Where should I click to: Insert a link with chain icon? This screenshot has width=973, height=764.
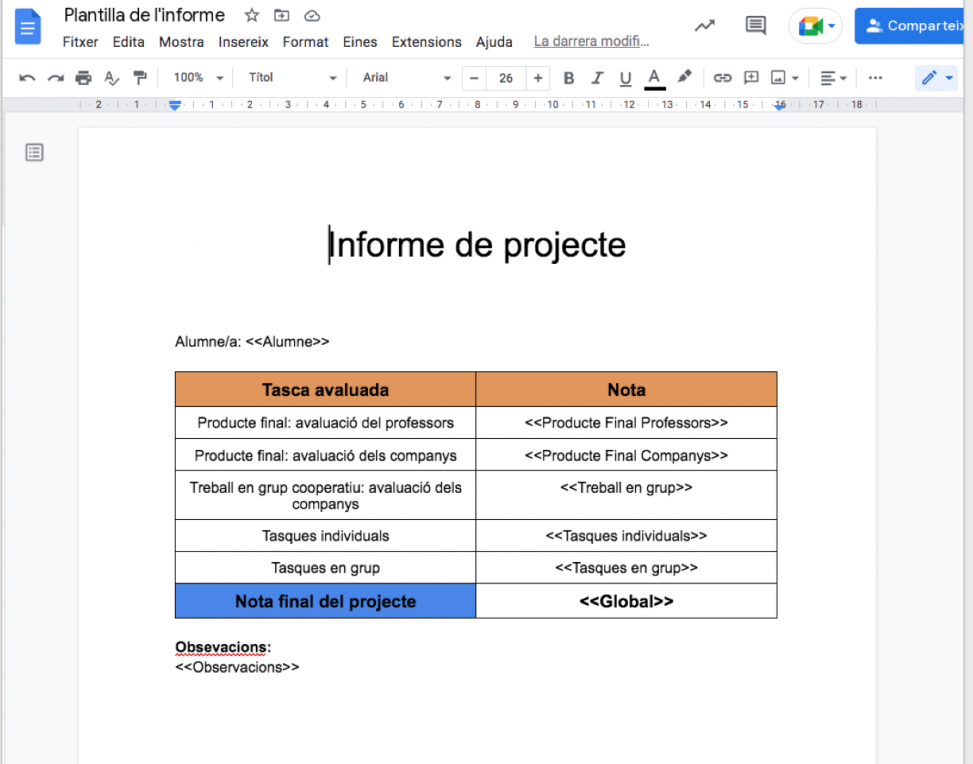[722, 78]
